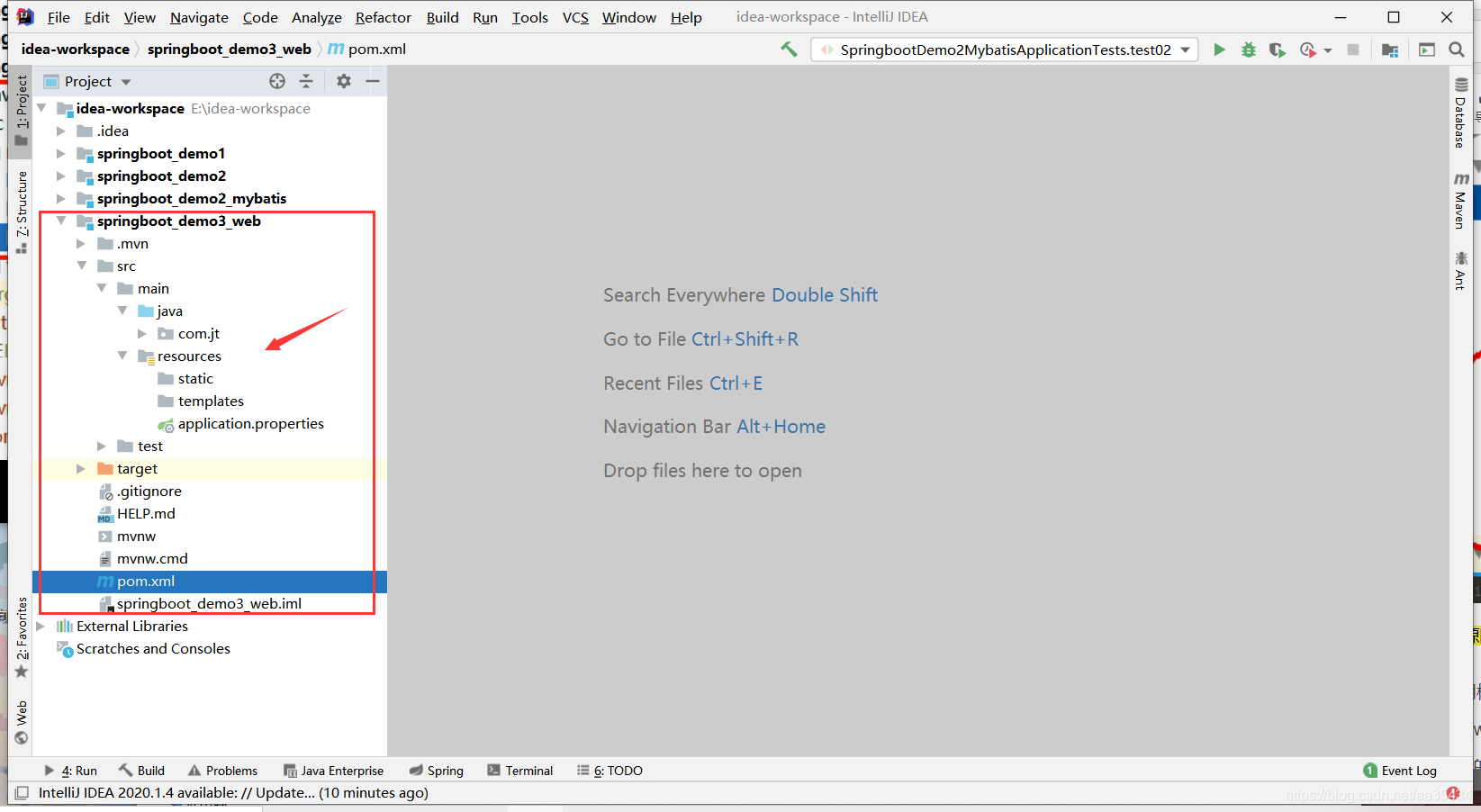1481x812 pixels.
Task: Start debugging with the bug icon
Action: (1248, 50)
